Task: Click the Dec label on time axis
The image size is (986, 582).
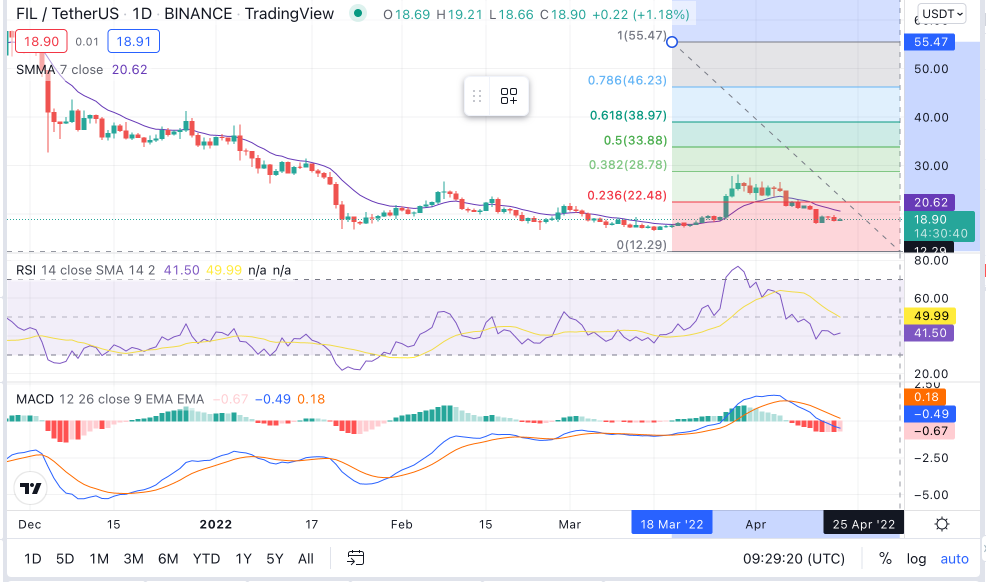Action: [x=30, y=524]
